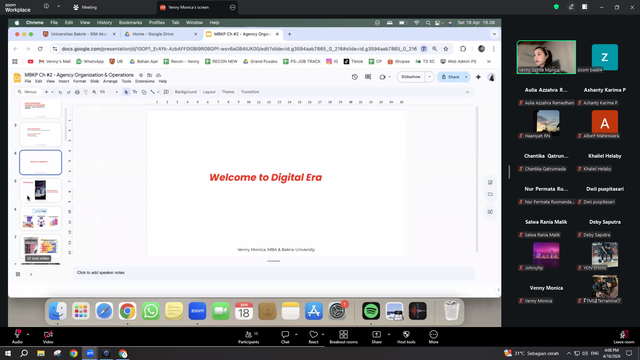Click the Gemini sparkle icon
640x360 pixels.
tap(478, 77)
